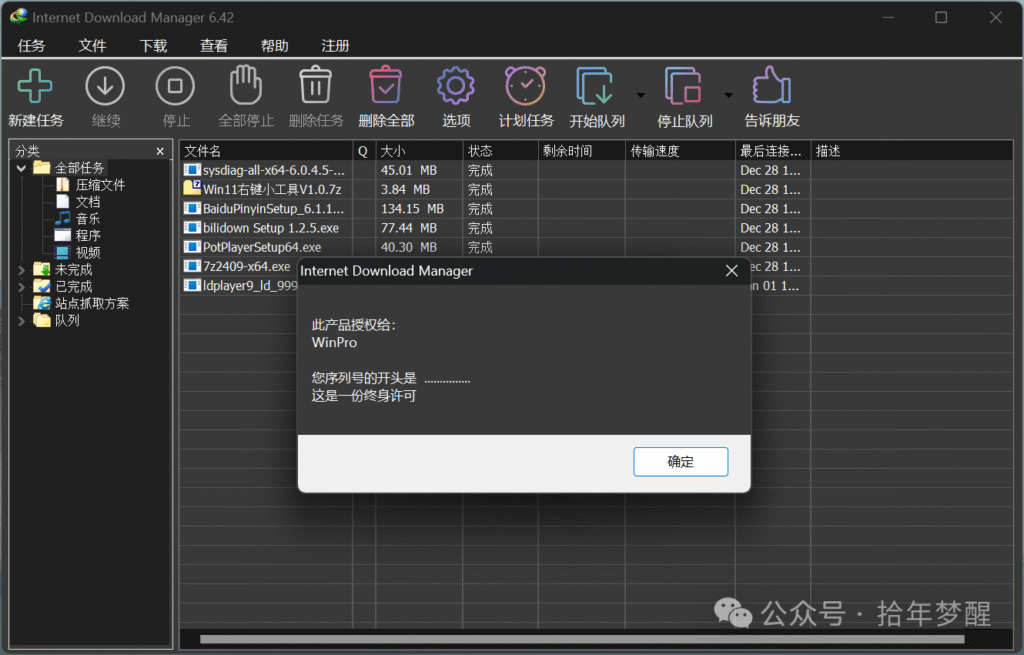
Task: Click the 停止队列 icon
Action: click(683, 86)
